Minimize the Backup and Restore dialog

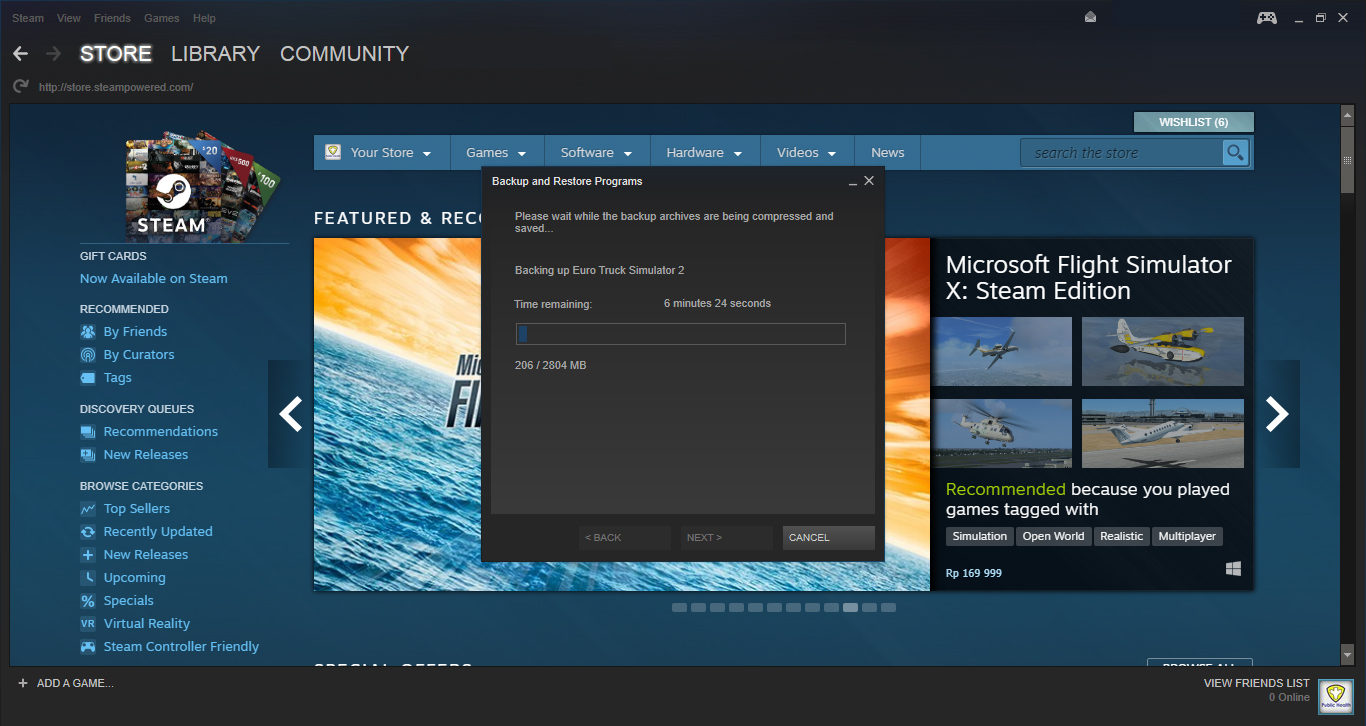coord(852,182)
